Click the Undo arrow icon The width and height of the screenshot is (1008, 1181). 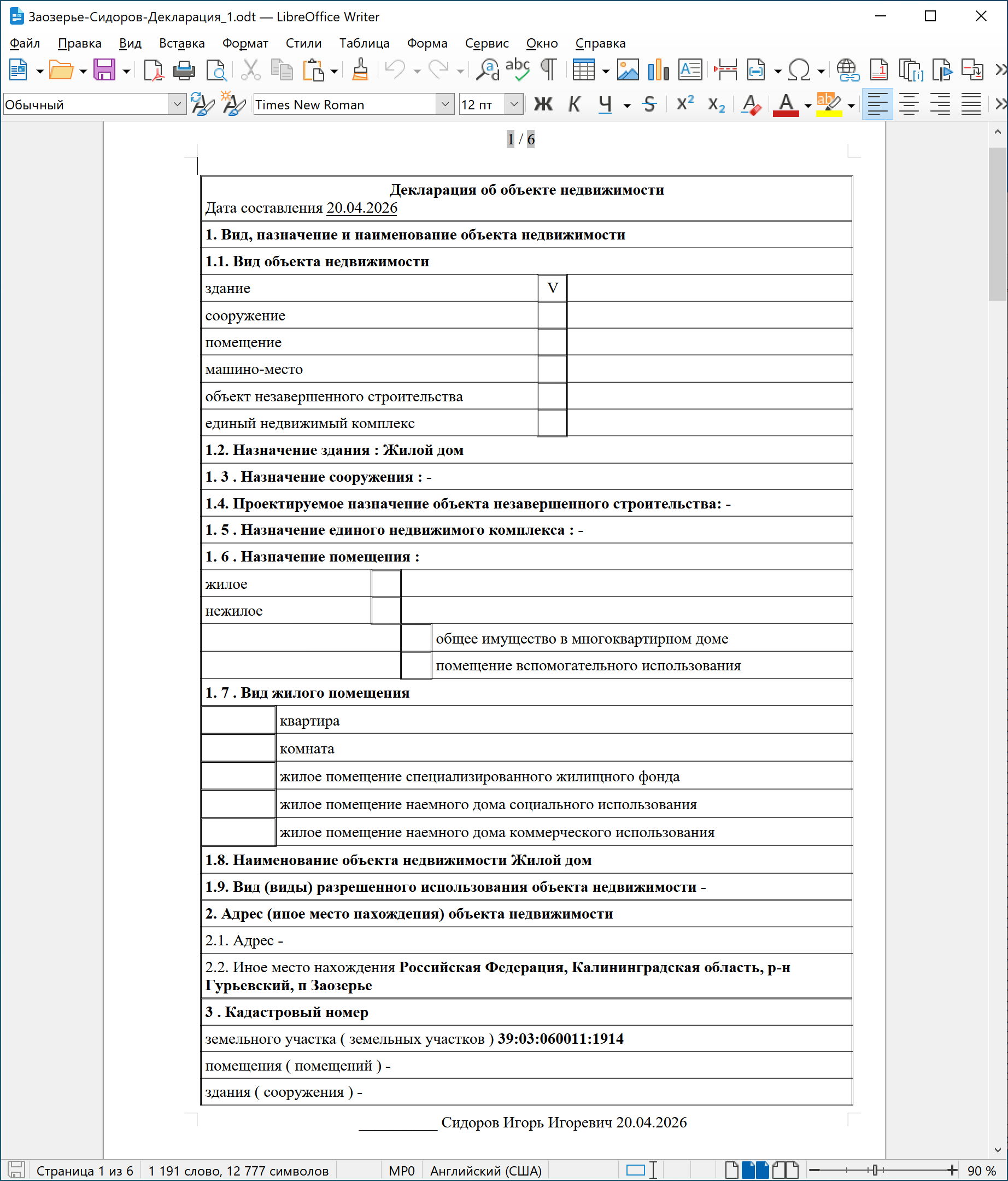click(x=395, y=70)
